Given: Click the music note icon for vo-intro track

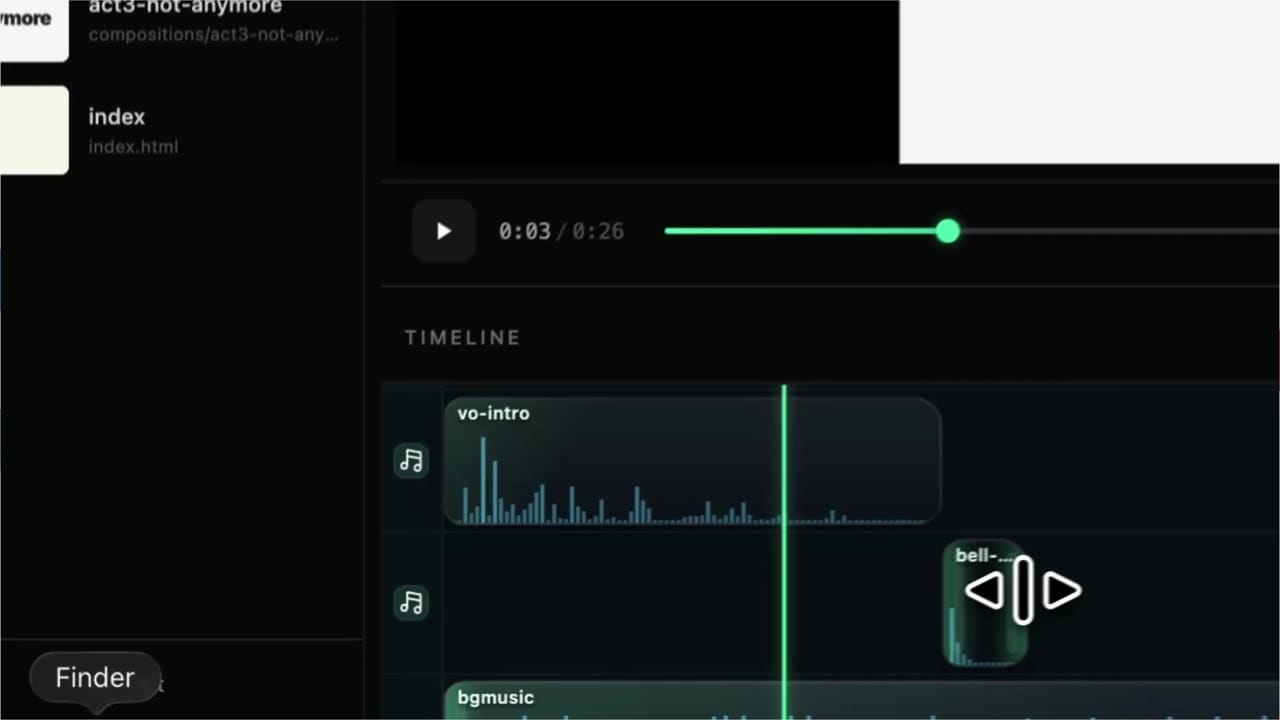Looking at the screenshot, I should 411,460.
